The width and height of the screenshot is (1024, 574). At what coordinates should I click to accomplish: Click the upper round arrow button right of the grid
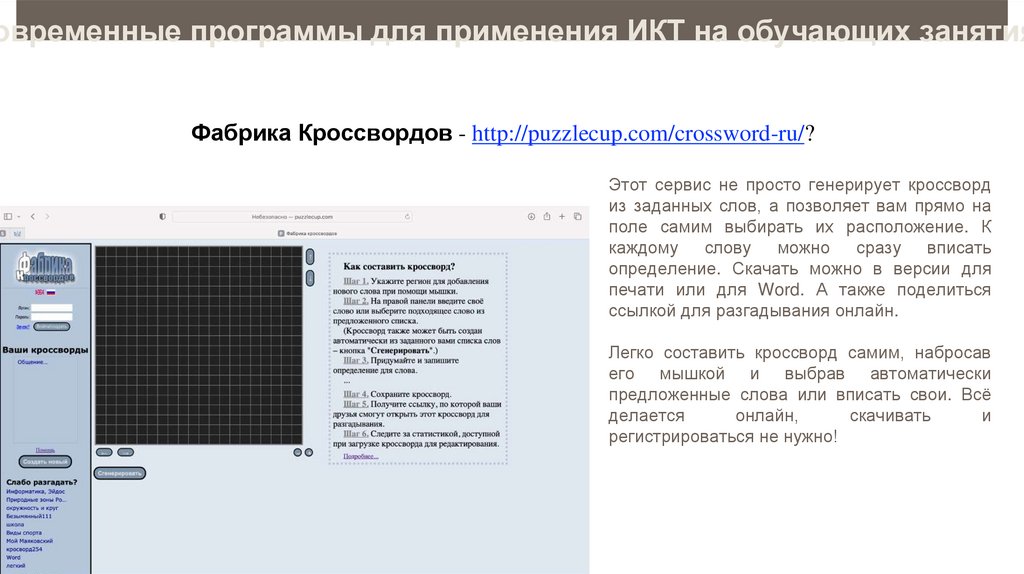pyautogui.click(x=310, y=257)
